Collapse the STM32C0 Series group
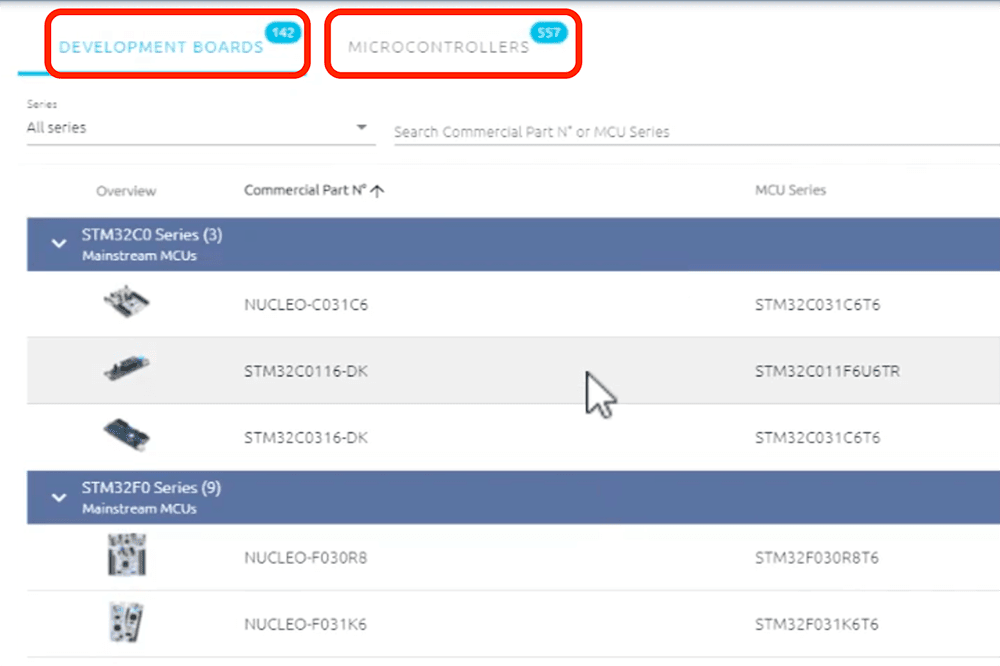Screen dimensions: 1000x666 tap(59, 244)
